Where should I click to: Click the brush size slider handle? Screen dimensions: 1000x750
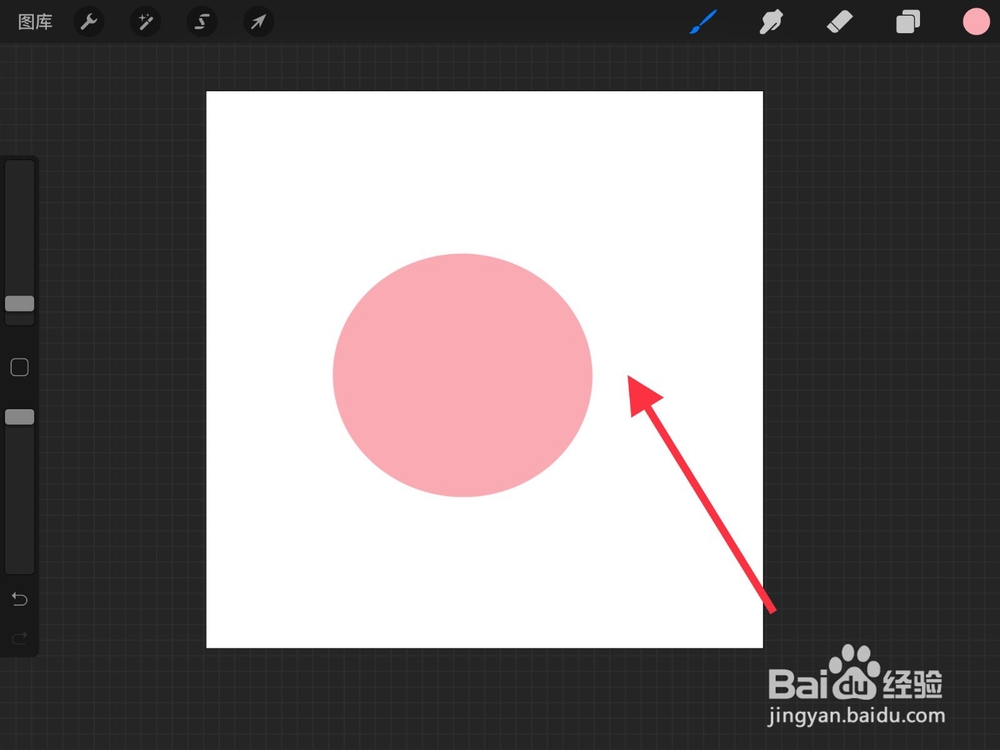(20, 304)
